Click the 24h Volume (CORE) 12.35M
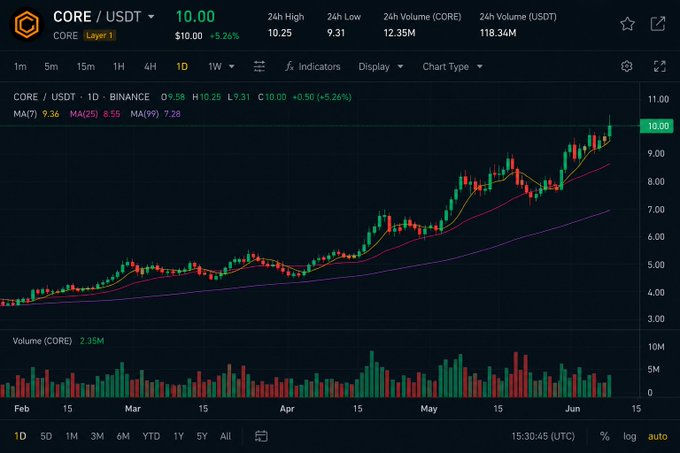The height and width of the screenshot is (453, 680). [399, 33]
